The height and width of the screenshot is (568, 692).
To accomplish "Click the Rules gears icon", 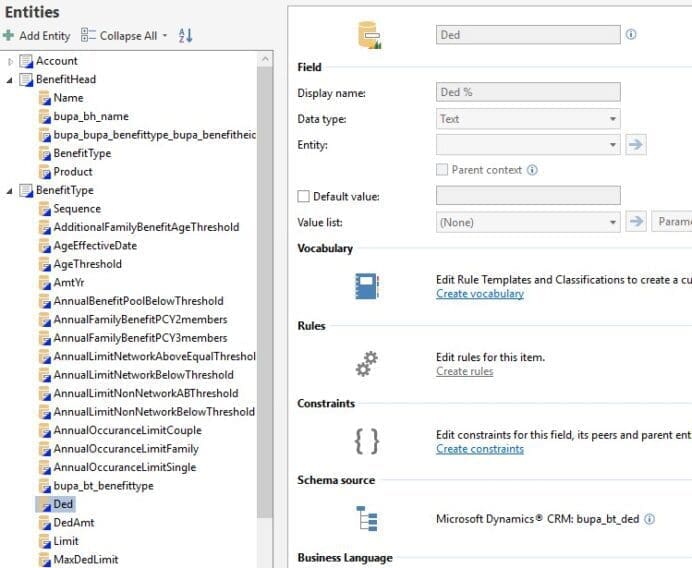I will coord(367,364).
